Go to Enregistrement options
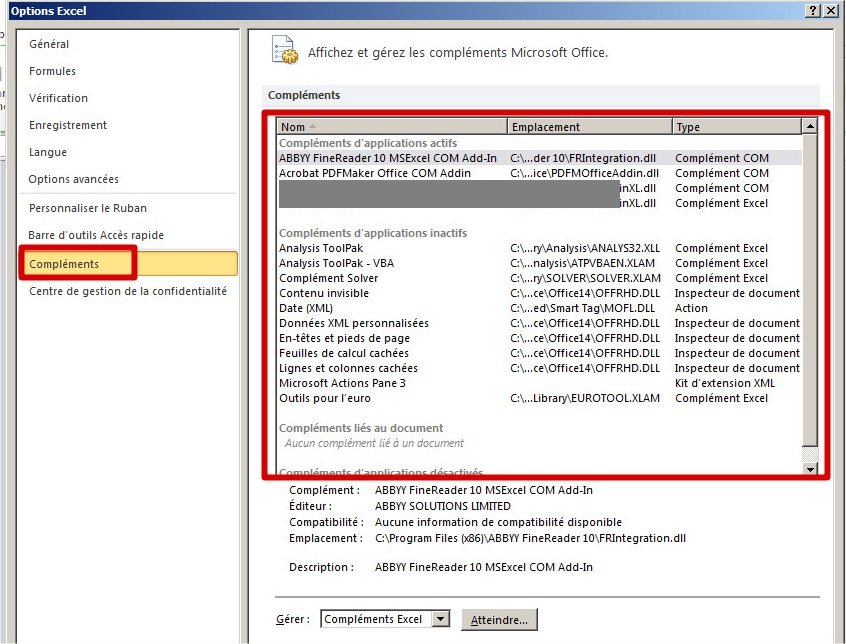Image resolution: width=846 pixels, height=644 pixels. point(67,125)
